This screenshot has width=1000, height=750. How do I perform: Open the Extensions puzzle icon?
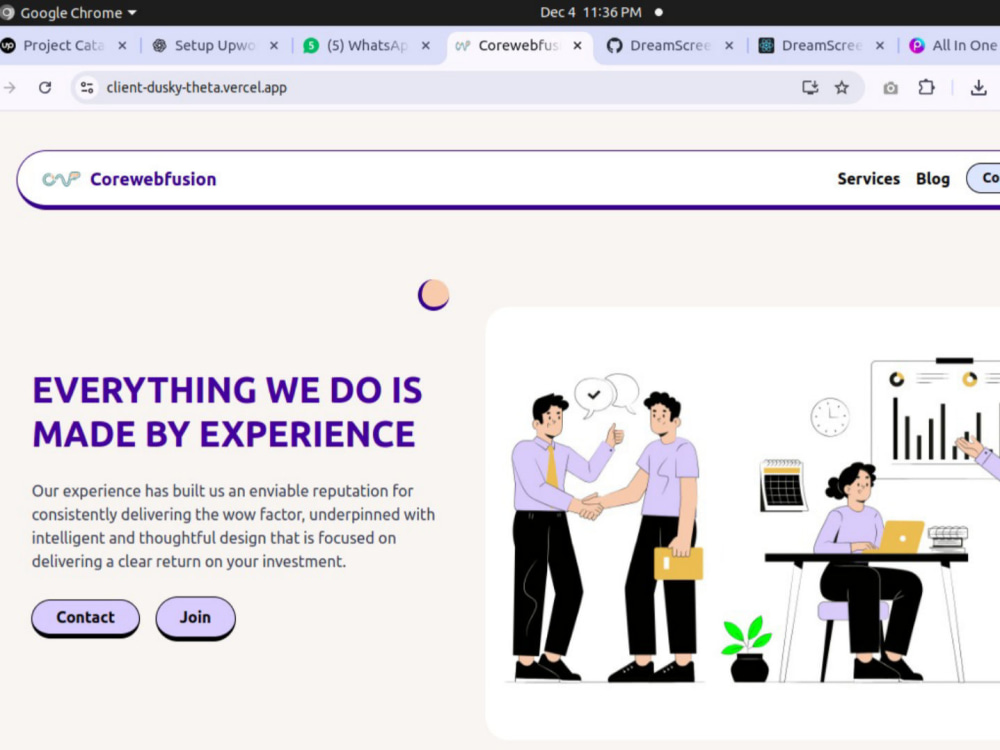point(926,87)
